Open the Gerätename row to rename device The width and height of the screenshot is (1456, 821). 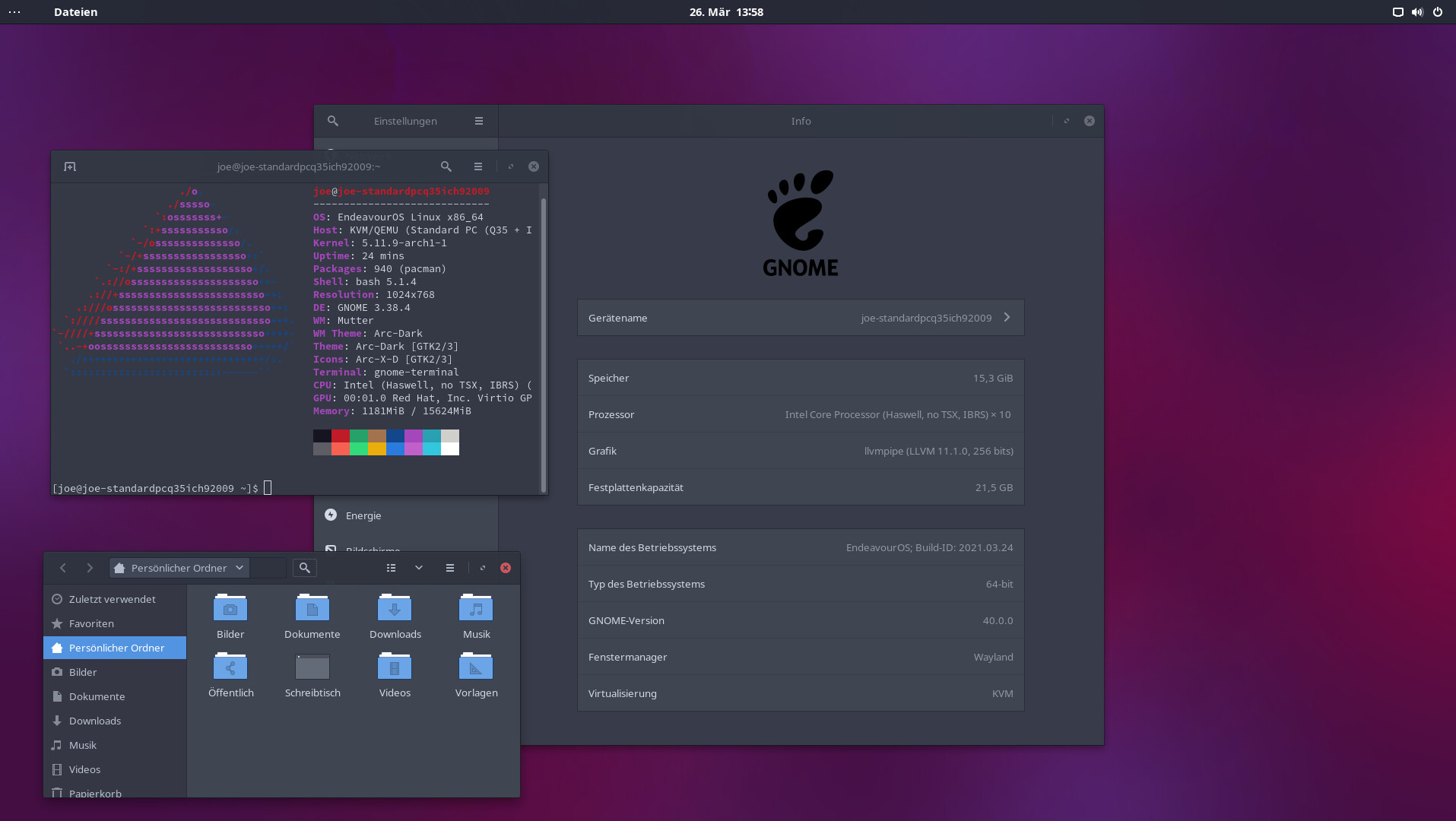click(801, 318)
